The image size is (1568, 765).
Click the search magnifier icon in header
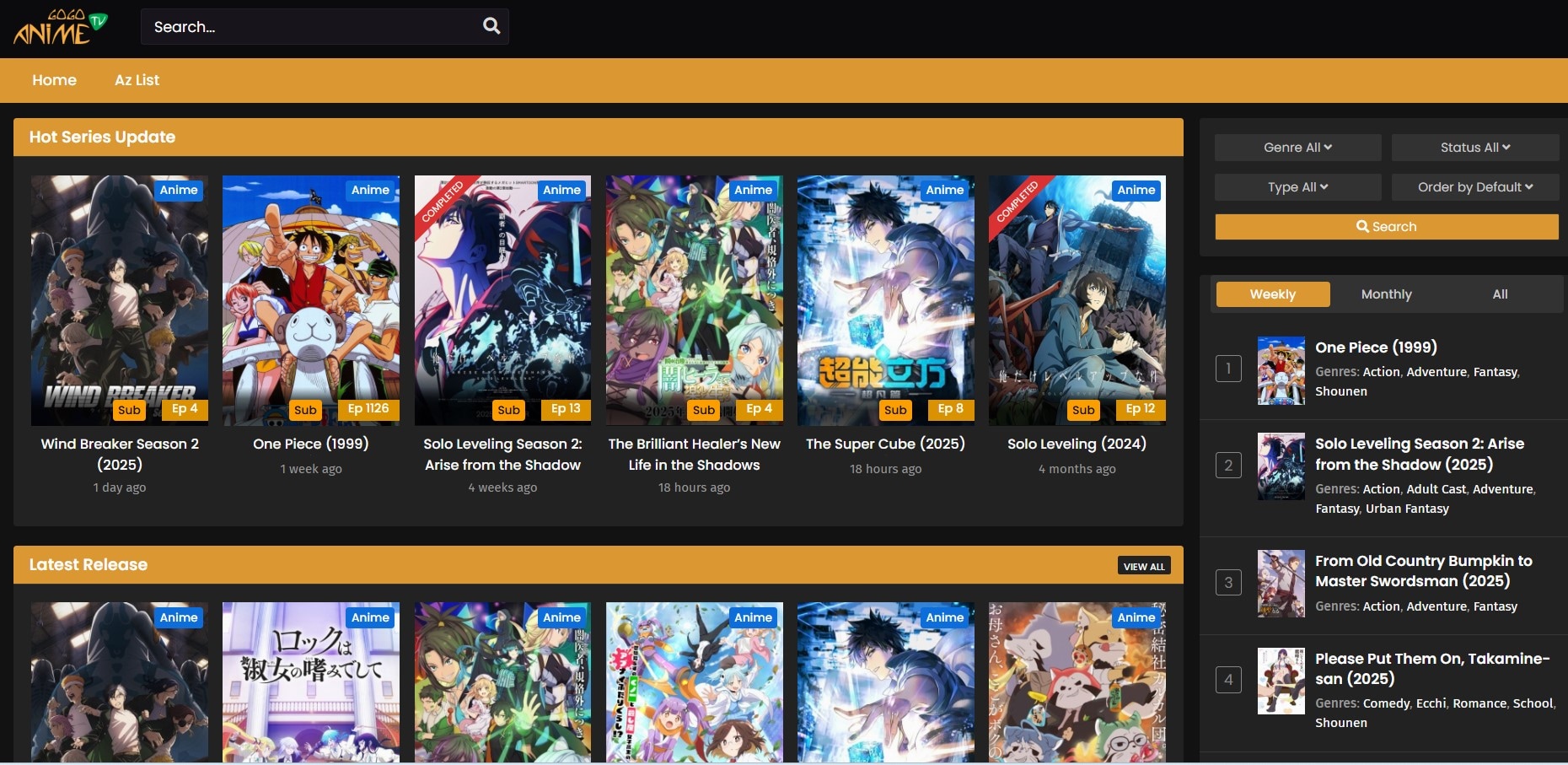491,26
